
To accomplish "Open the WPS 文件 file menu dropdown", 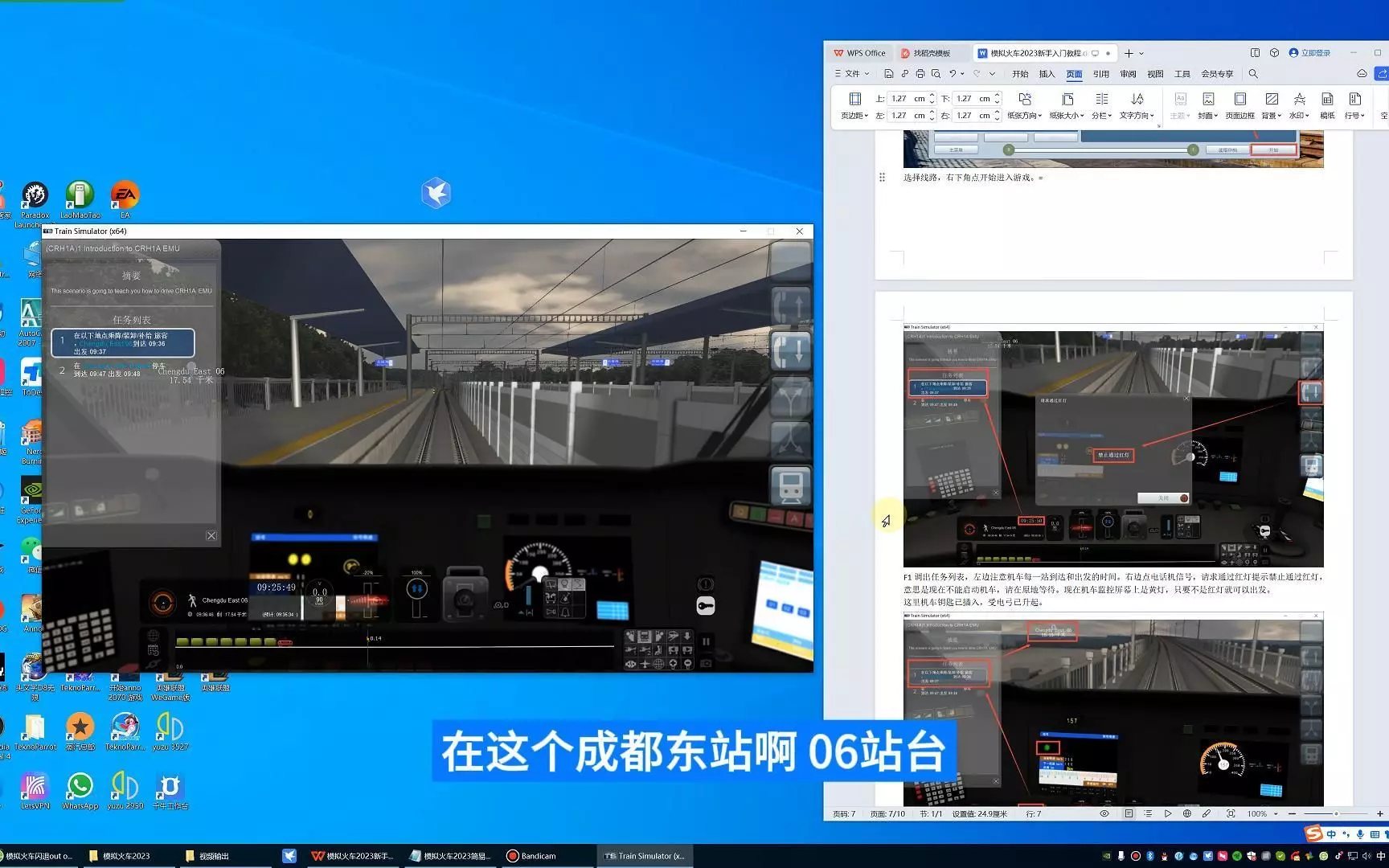I will coord(852,74).
